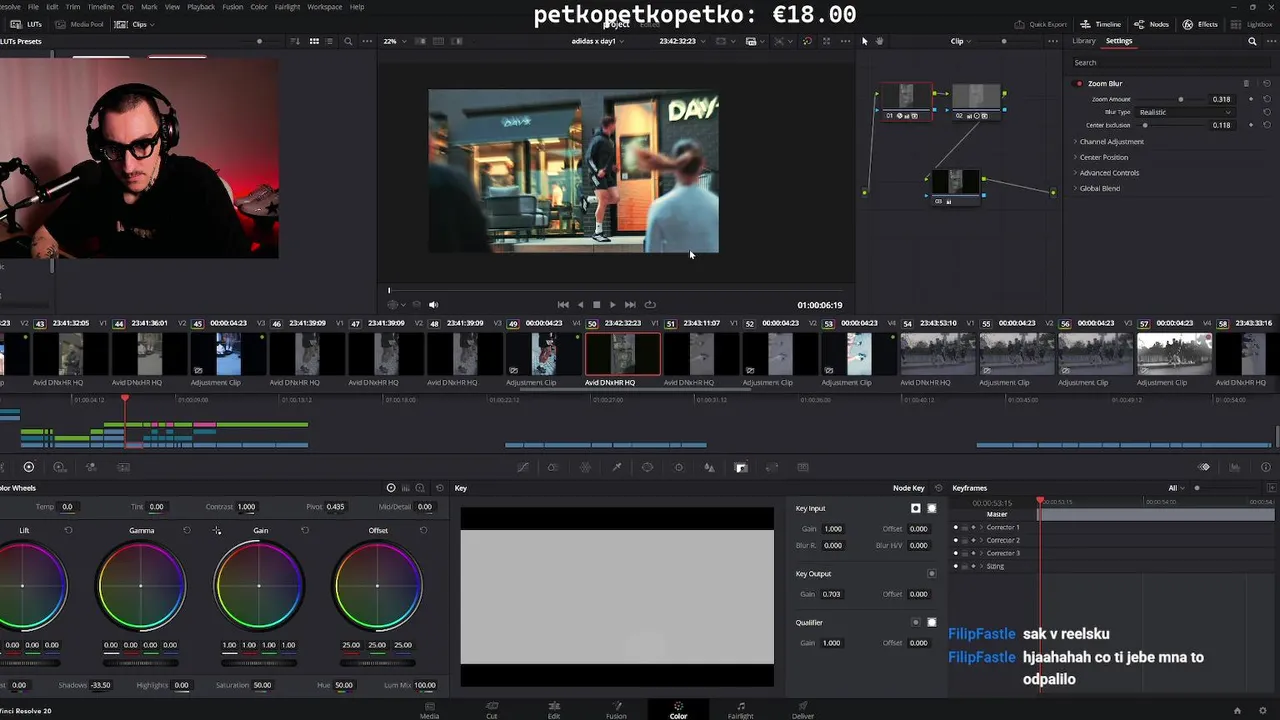Reset the Center Exclusion parameter
This screenshot has width=1280, height=720.
(1266, 125)
